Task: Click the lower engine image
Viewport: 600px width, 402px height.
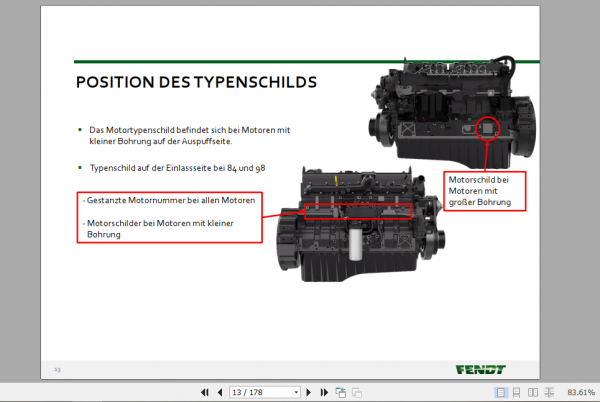Action: [360, 224]
